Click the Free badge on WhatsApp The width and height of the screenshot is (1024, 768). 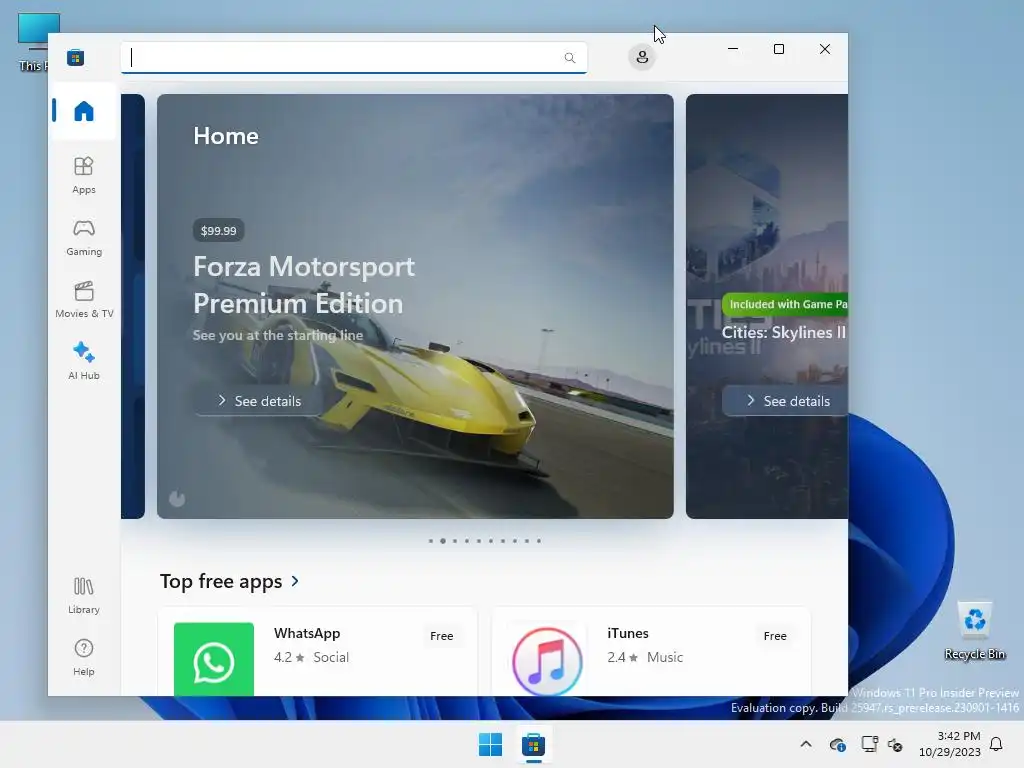pos(441,636)
